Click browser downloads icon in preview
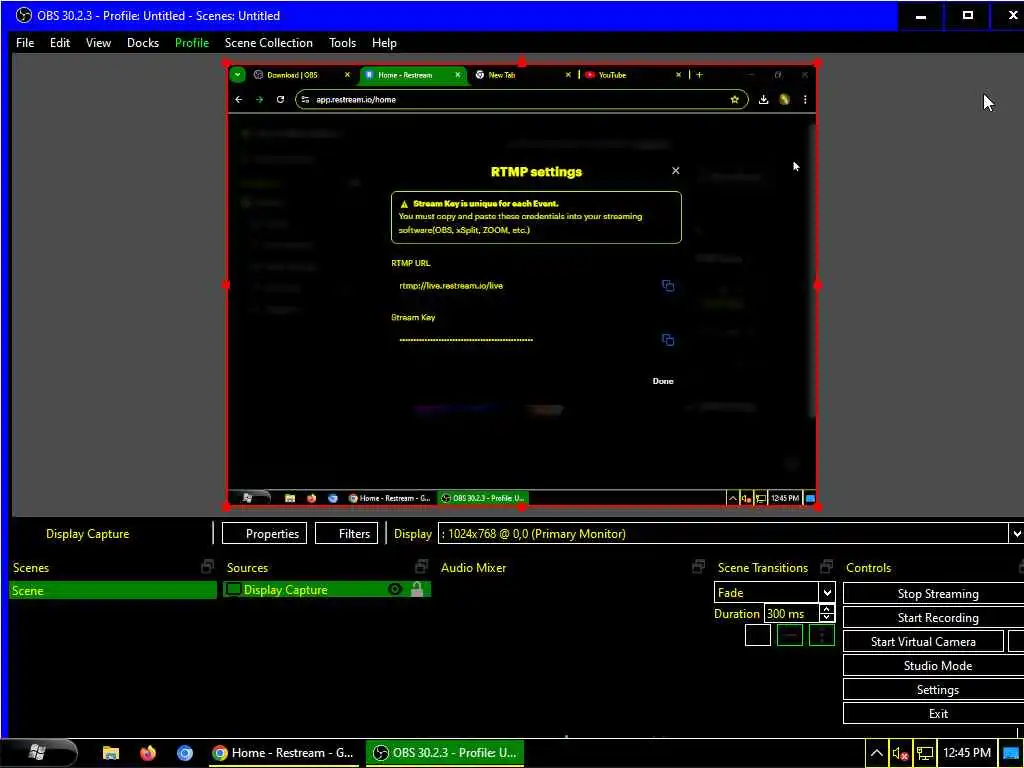1024x768 pixels. (763, 99)
